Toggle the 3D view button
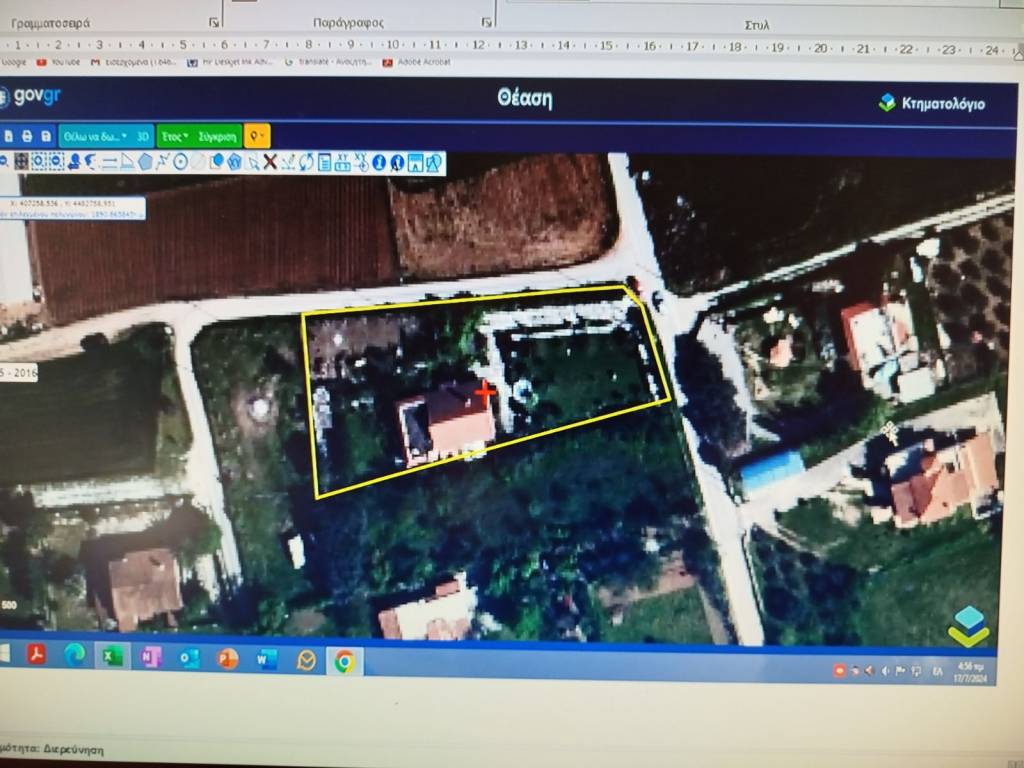Screen dimensions: 1024x768 (x=143, y=136)
